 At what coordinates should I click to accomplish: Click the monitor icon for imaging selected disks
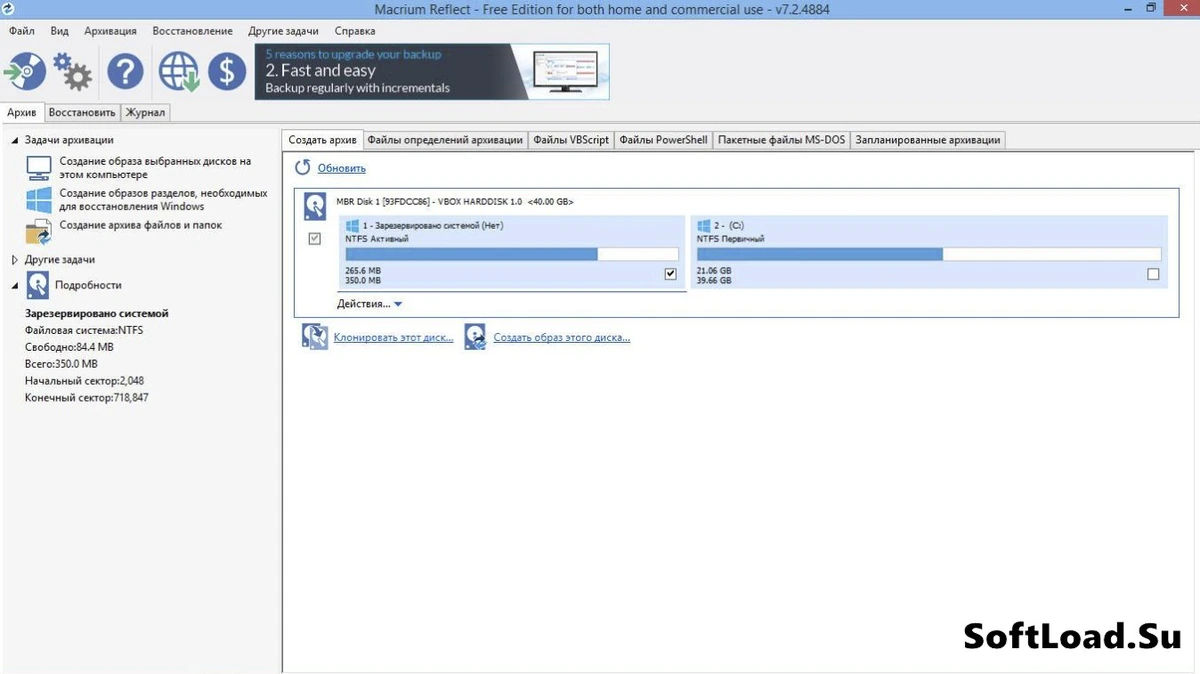click(x=39, y=167)
